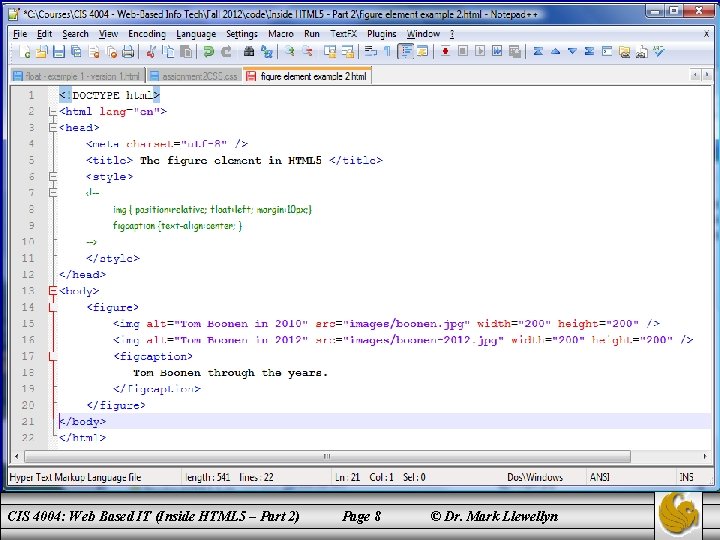Open the Search menu
This screenshot has width=720, height=540.
point(75,34)
